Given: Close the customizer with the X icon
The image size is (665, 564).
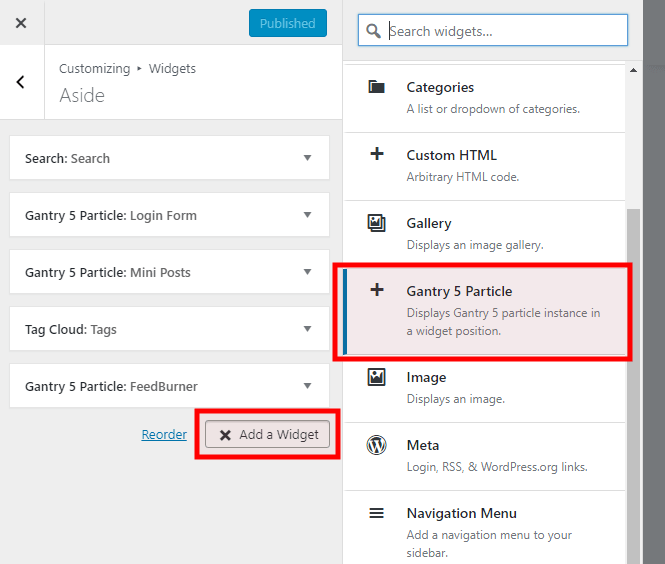Looking at the screenshot, I should (x=21, y=23).
